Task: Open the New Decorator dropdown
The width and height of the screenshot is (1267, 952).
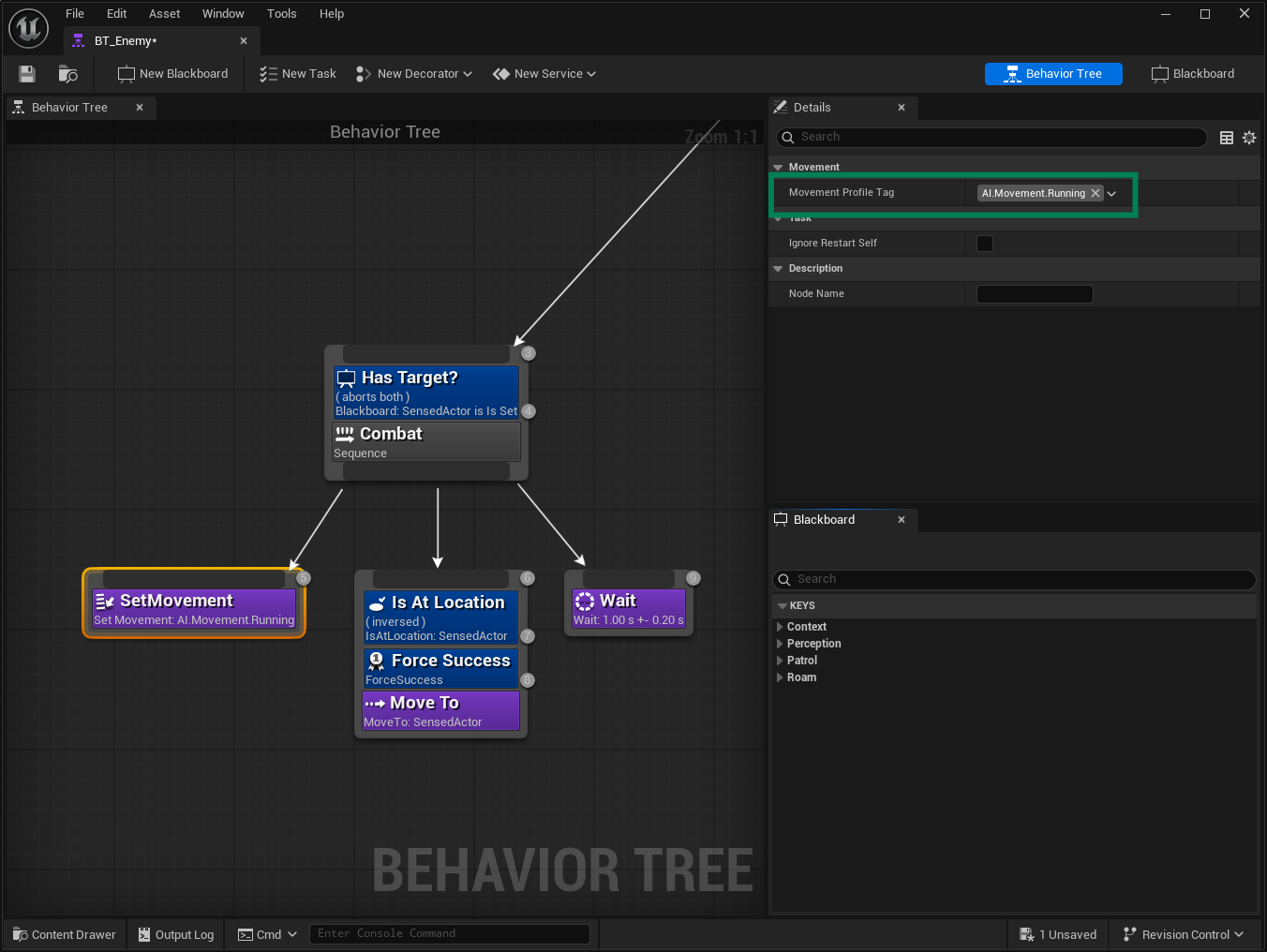Action: click(x=413, y=73)
